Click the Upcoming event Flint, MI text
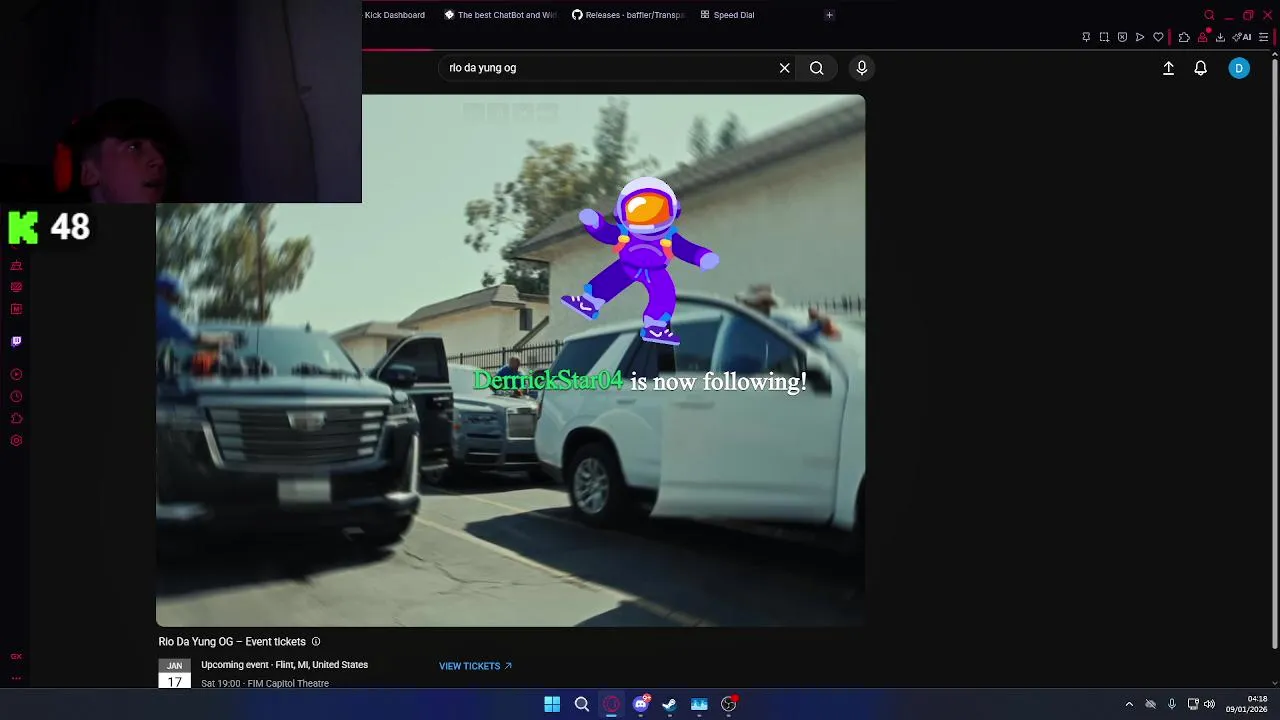Screen dimensions: 1280x720 pyautogui.click(x=285, y=665)
